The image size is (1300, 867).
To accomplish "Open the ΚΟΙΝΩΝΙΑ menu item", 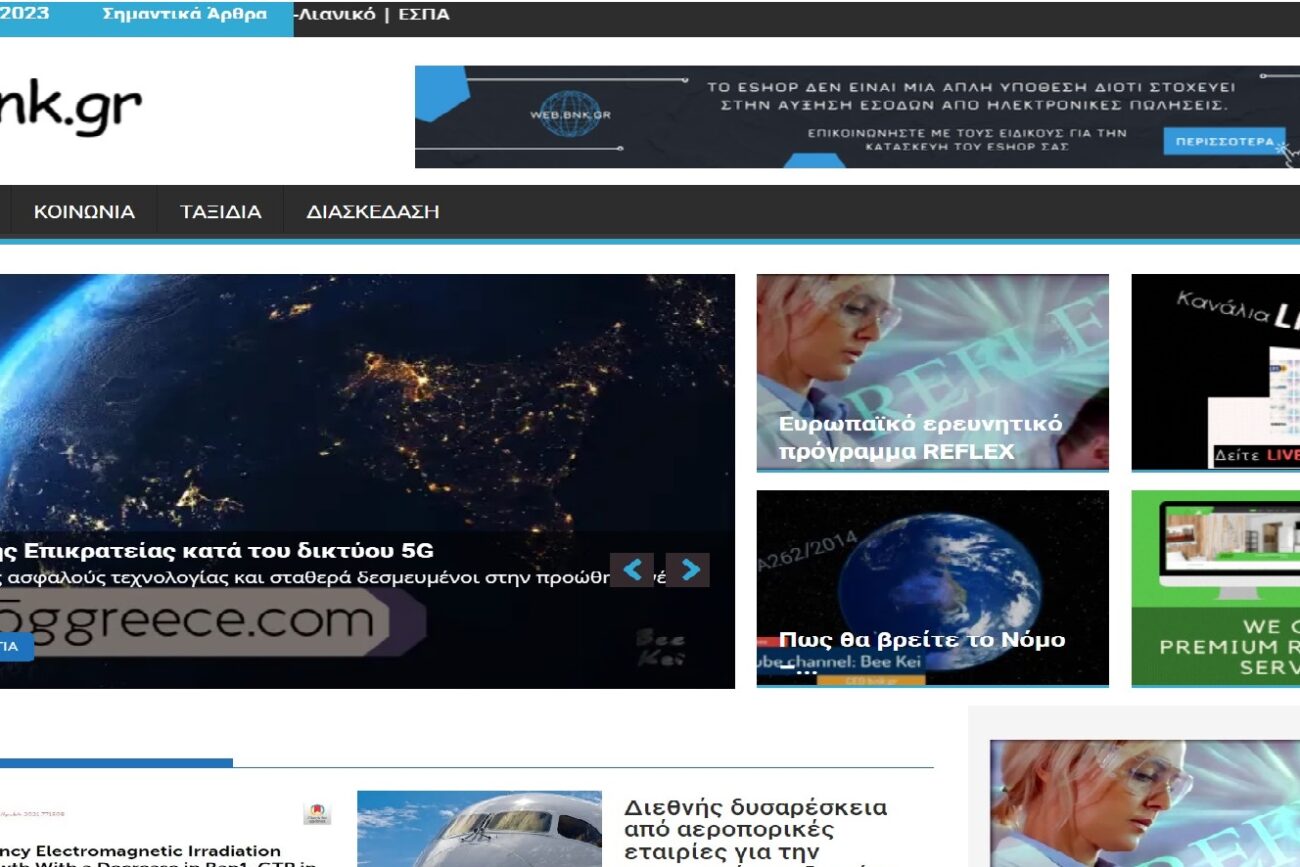I will click(x=84, y=212).
